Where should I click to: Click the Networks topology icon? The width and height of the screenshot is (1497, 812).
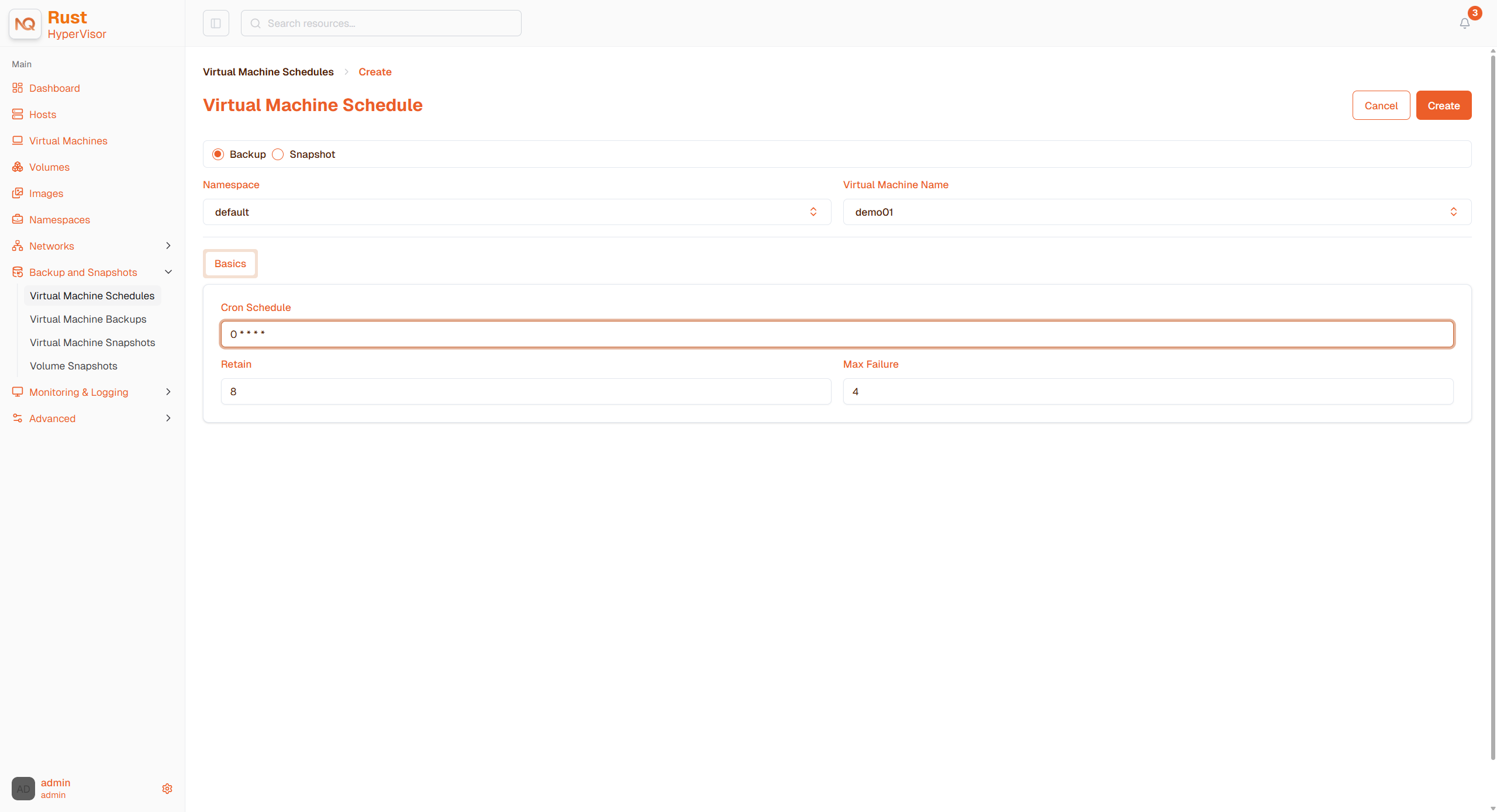(x=18, y=246)
